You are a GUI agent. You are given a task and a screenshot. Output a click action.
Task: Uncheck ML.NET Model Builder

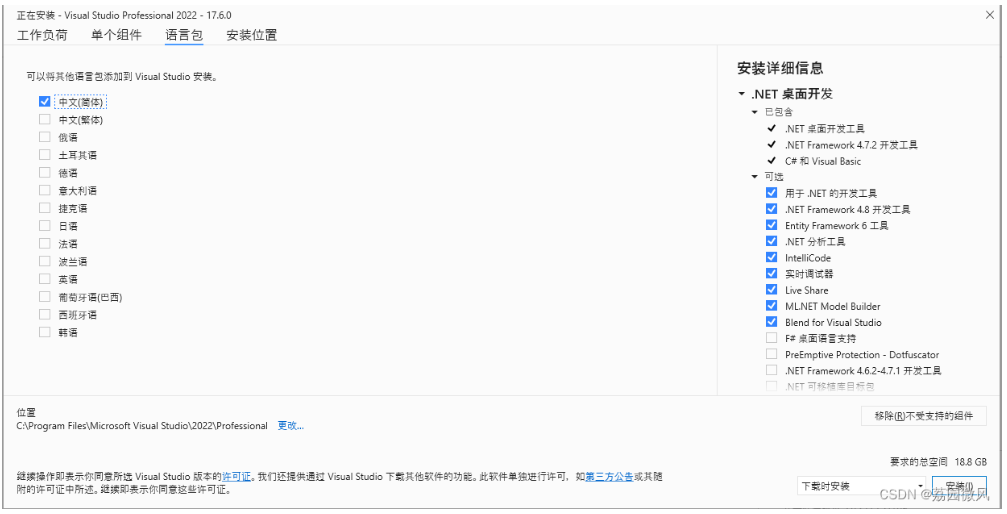[771, 306]
